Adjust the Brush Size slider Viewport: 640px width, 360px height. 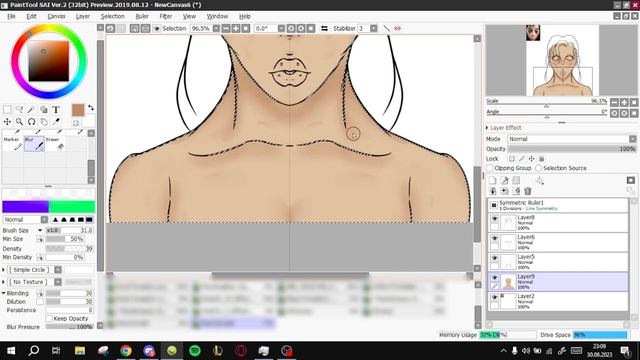[69, 231]
